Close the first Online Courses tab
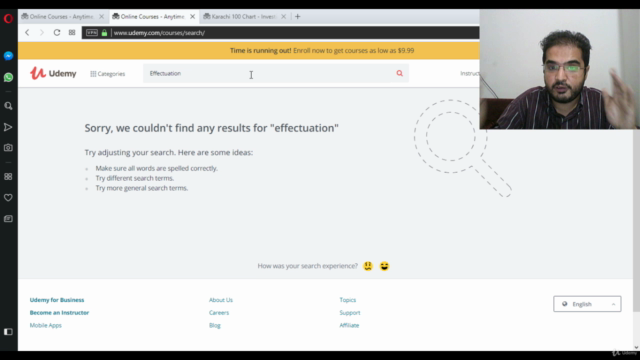The height and width of the screenshot is (360, 640). click(x=102, y=17)
